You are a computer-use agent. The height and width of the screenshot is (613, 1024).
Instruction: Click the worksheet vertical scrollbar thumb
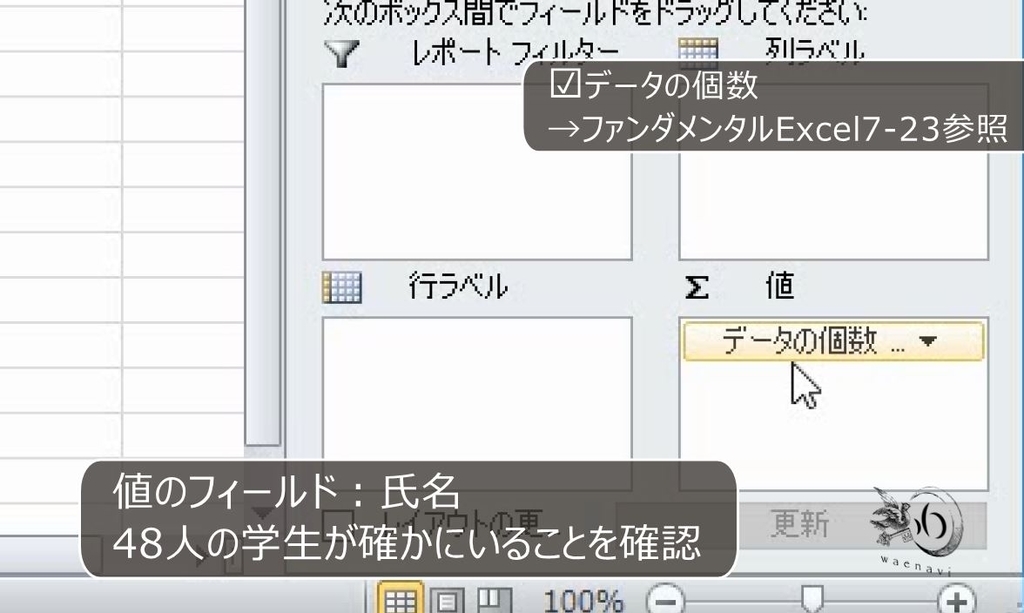coord(263,222)
